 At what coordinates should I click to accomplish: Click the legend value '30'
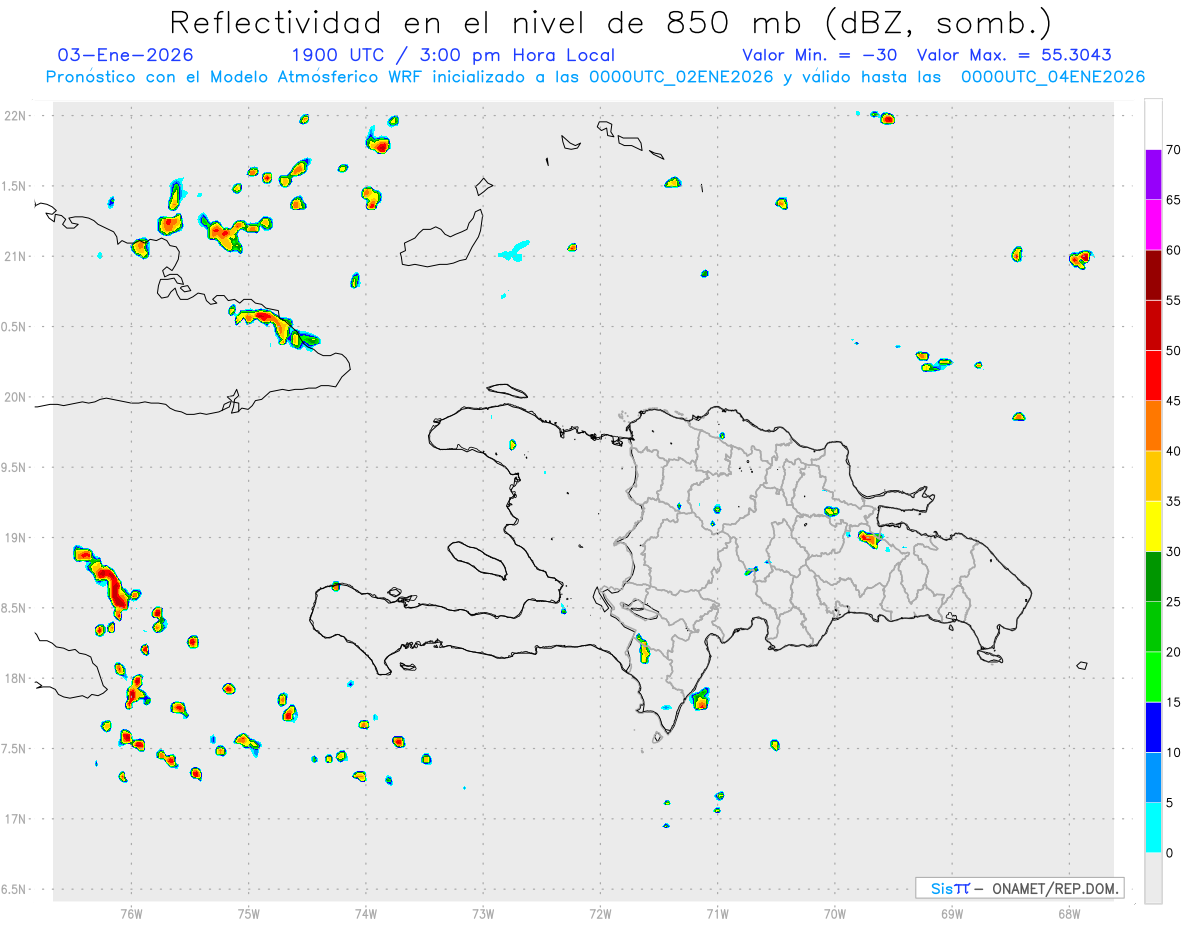(x=1173, y=552)
